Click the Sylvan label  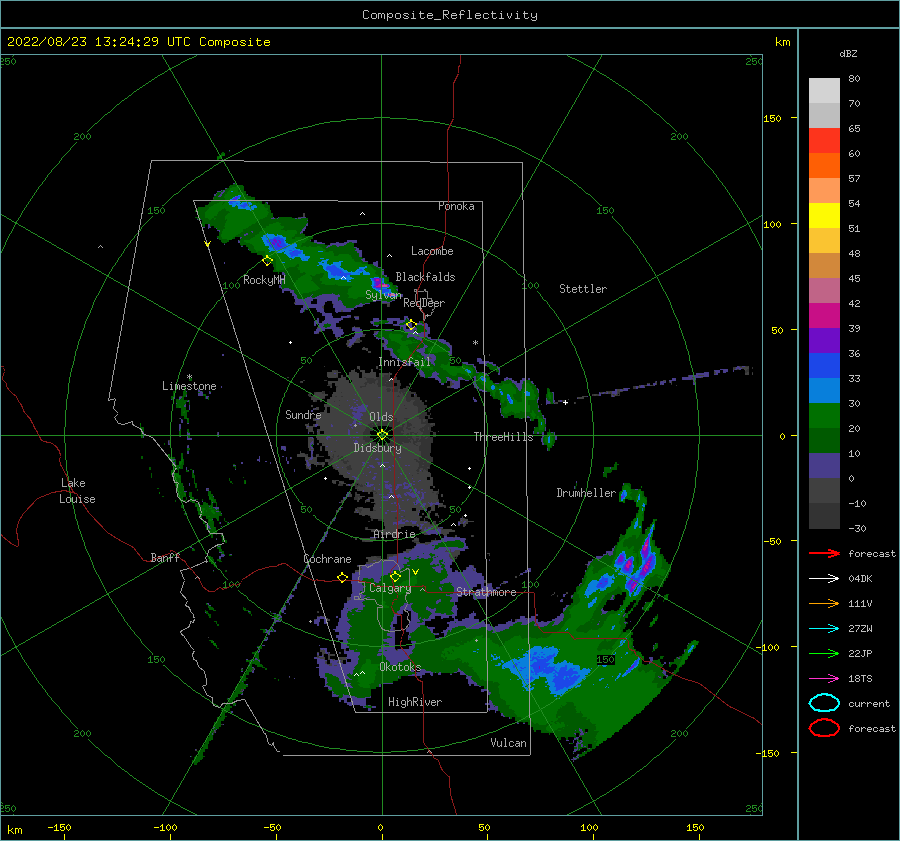coord(383,295)
